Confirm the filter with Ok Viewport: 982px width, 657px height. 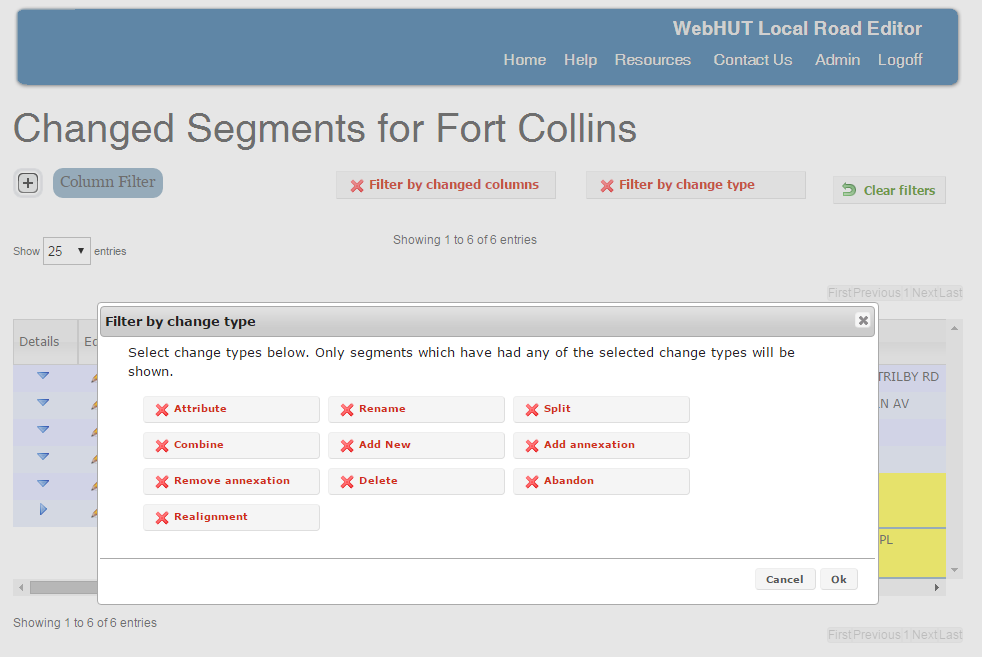pyautogui.click(x=839, y=579)
